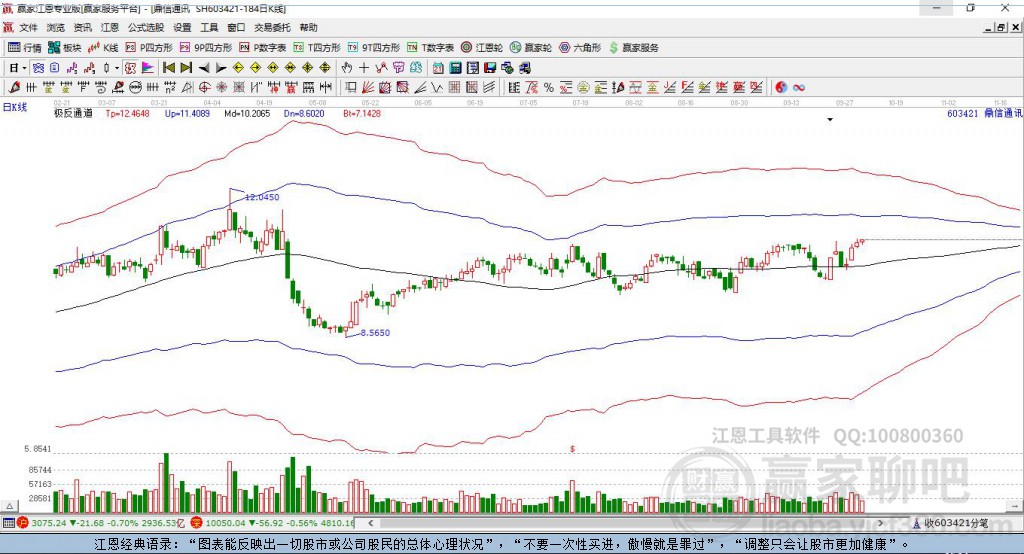Click the stock code 603421 label

click(x=963, y=113)
